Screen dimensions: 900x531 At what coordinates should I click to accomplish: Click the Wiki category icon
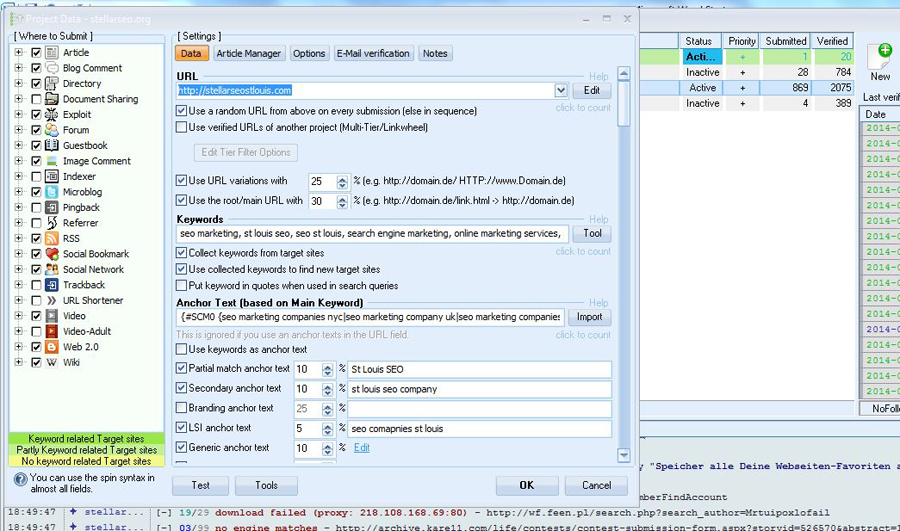pyautogui.click(x=52, y=362)
